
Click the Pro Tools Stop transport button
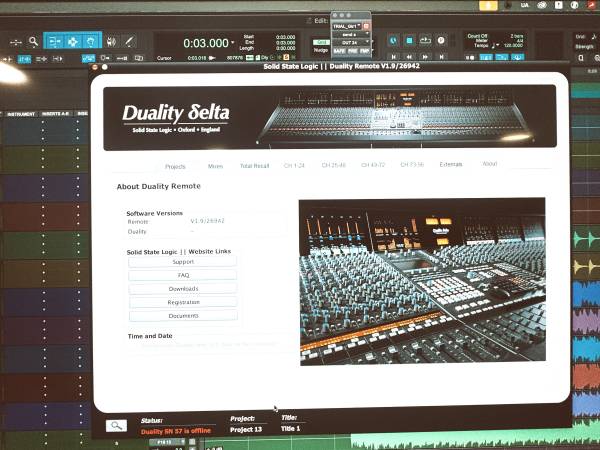(x=409, y=40)
